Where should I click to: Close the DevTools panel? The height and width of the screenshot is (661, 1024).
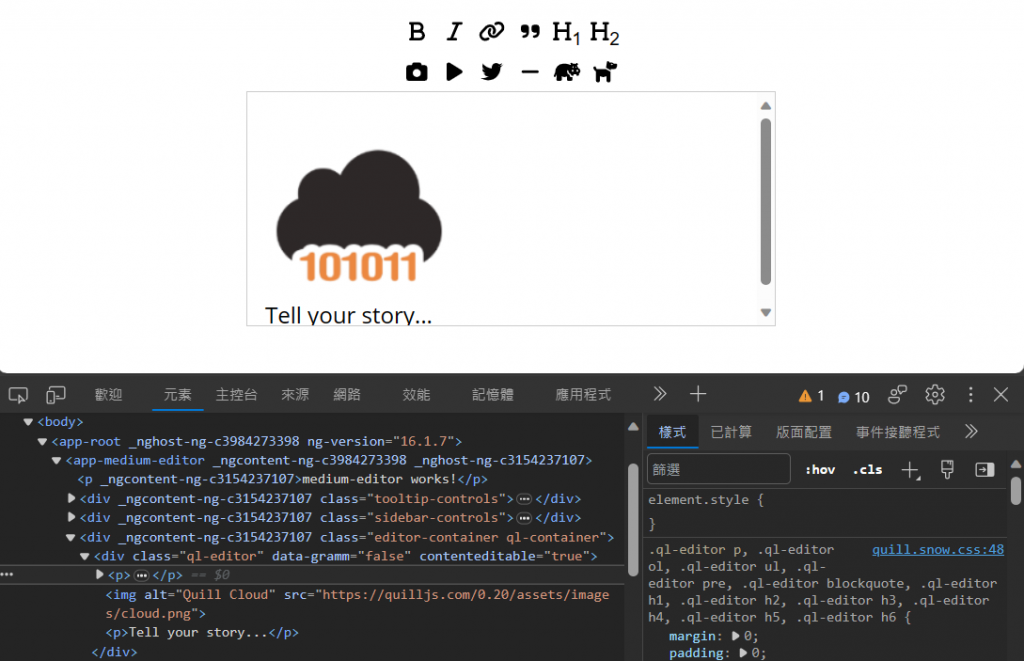[x=1000, y=395]
